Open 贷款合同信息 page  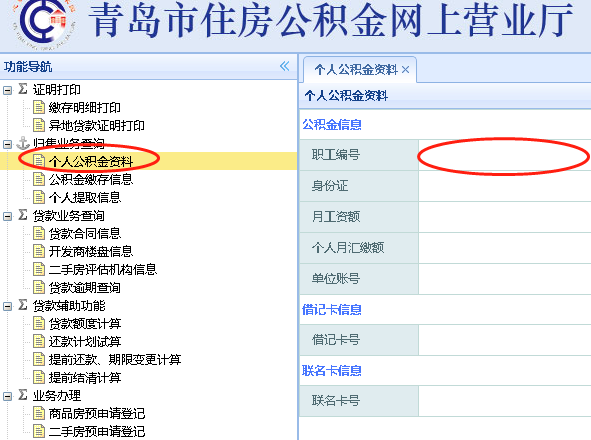85,233
